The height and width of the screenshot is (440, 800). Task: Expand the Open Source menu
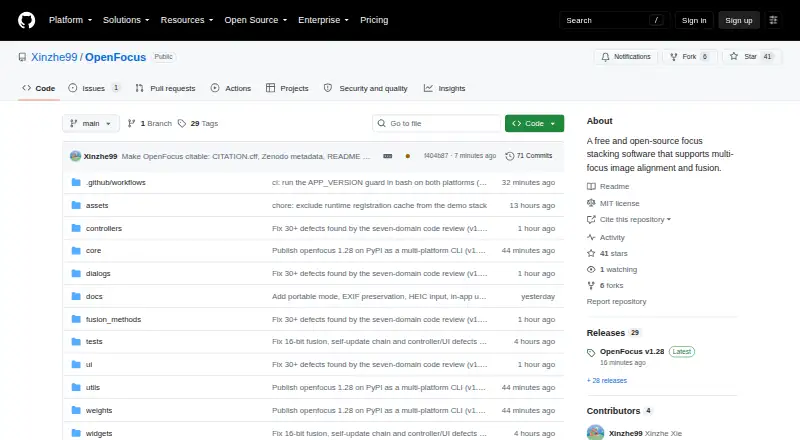point(256,20)
